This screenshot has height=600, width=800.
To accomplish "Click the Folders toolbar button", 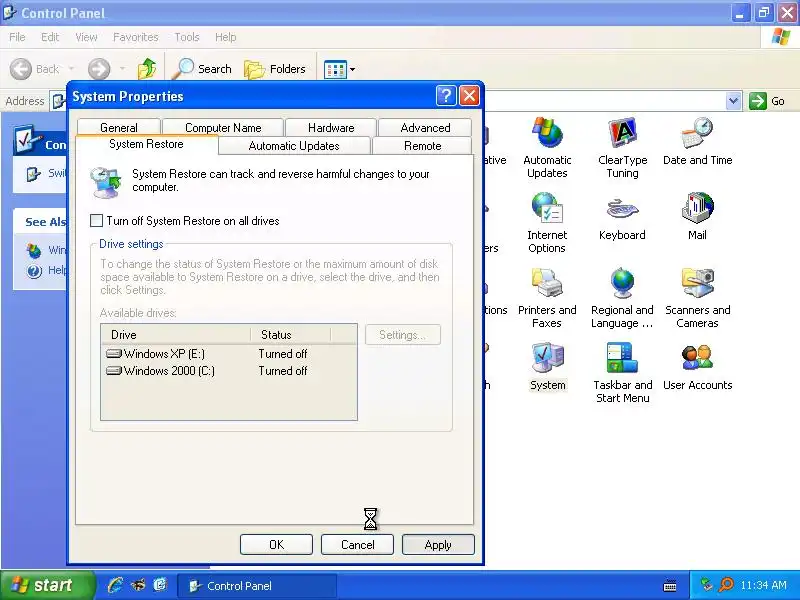I will [275, 69].
